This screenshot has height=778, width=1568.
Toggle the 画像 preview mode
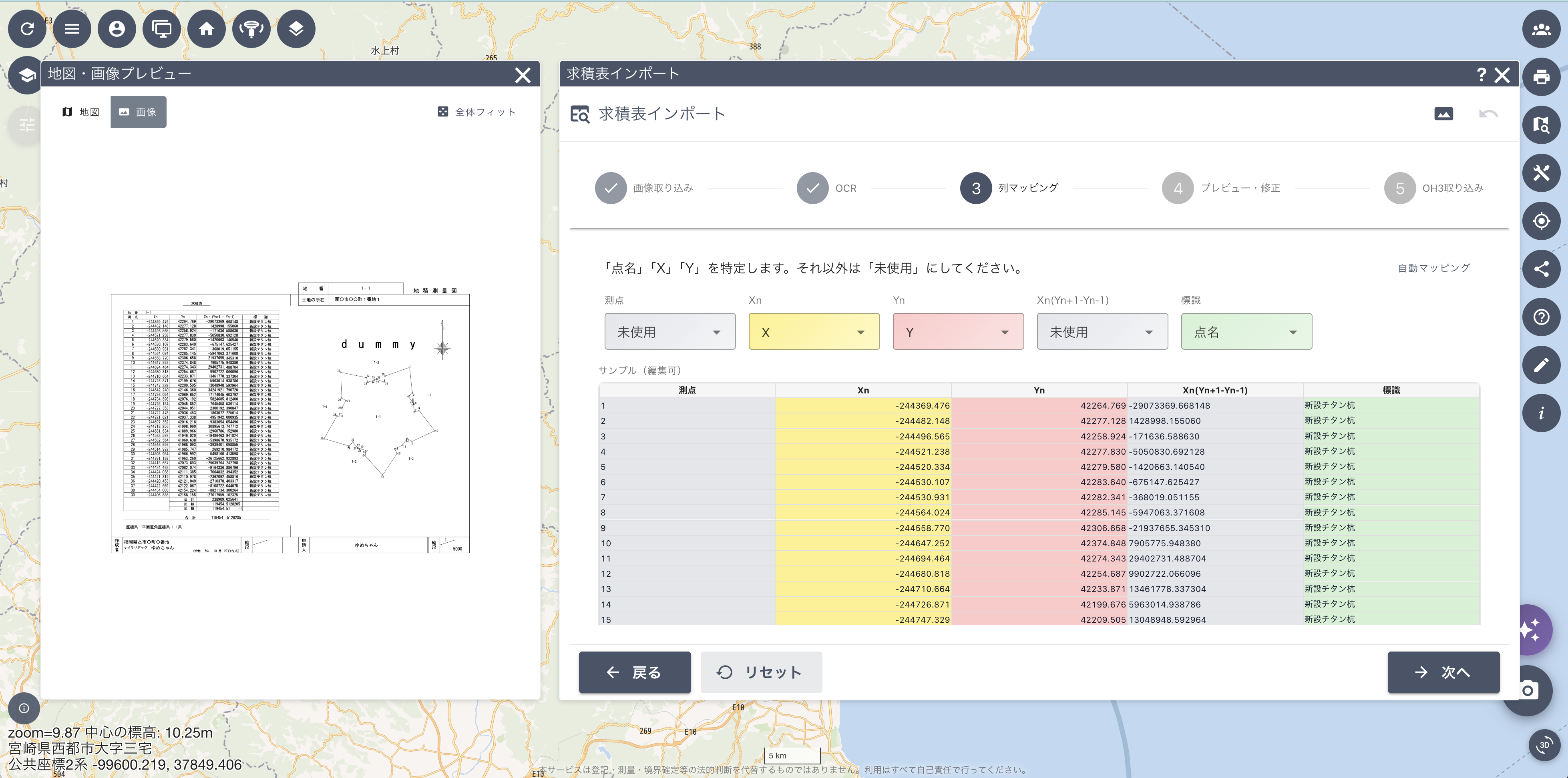tap(138, 112)
